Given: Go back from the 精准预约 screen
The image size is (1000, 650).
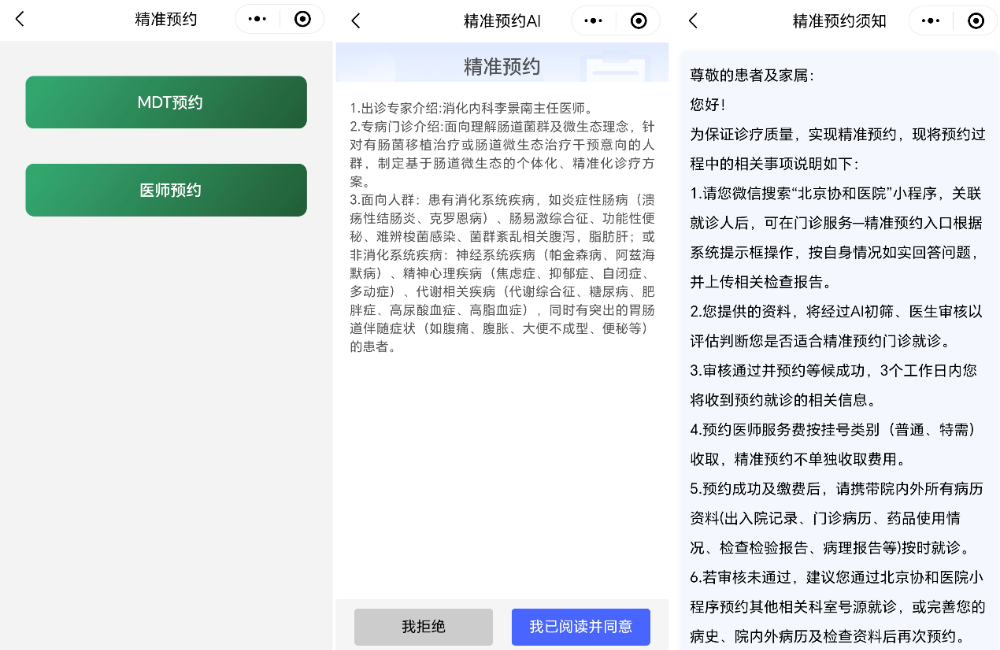Looking at the screenshot, I should pos(20,19).
